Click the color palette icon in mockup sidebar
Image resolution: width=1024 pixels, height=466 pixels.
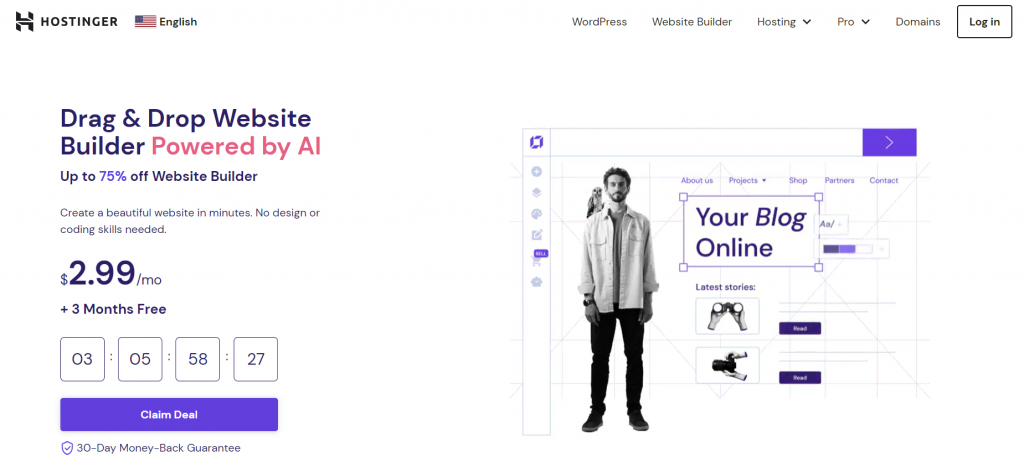537,214
